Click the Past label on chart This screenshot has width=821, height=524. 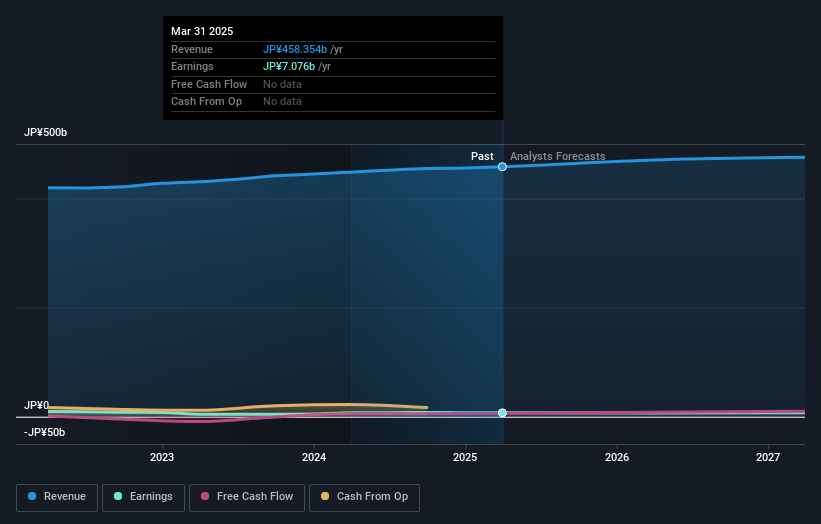point(482,156)
